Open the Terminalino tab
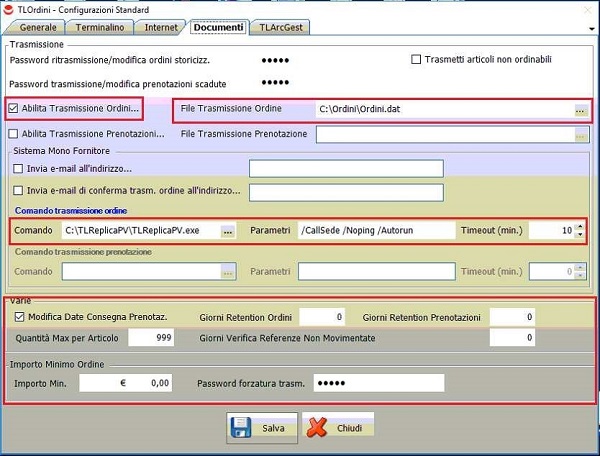Viewport: 600px width, 456px height. 99,27
